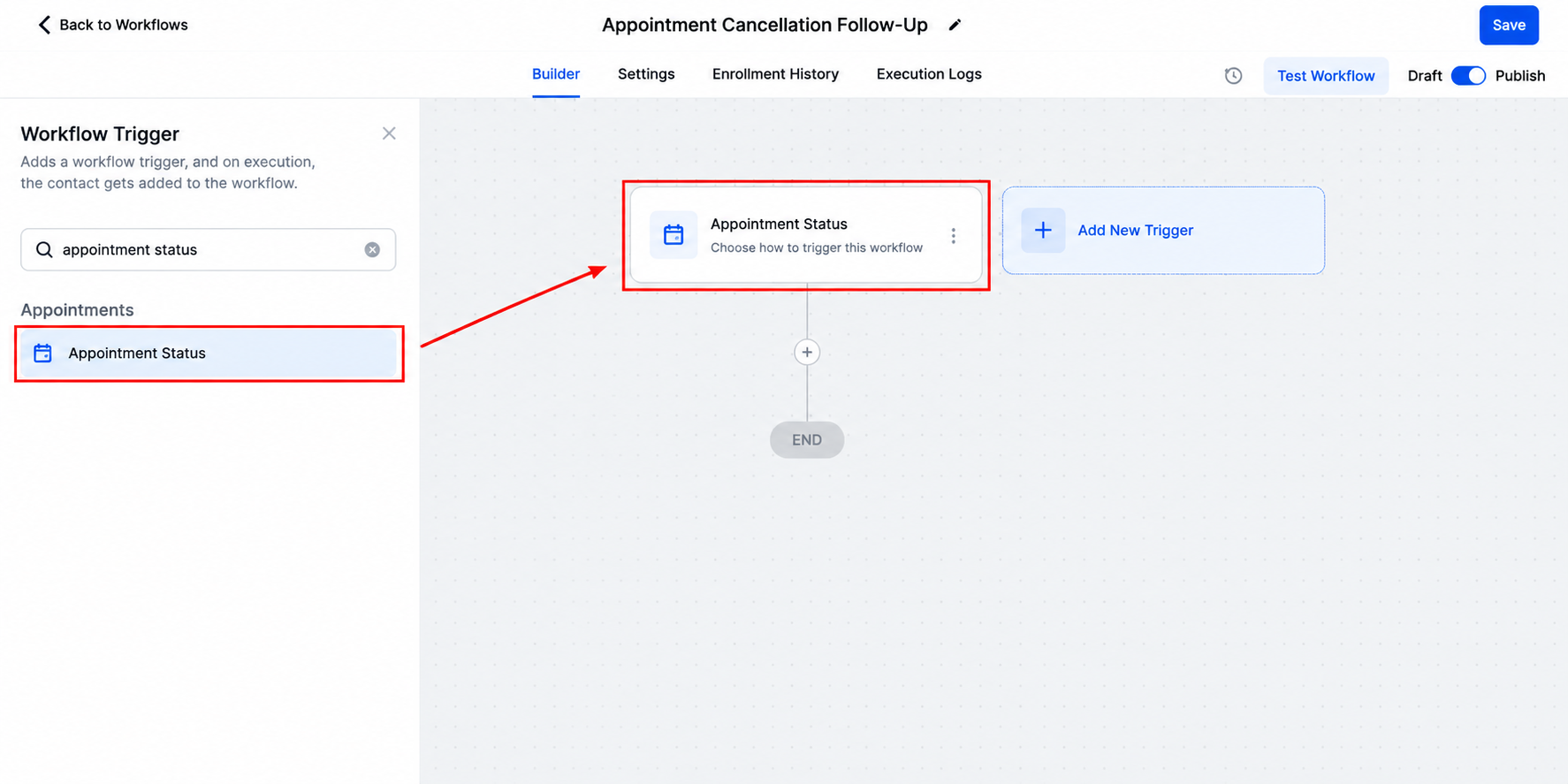The width and height of the screenshot is (1568, 784).
Task: Switch to the Builder tab
Action: (x=556, y=74)
